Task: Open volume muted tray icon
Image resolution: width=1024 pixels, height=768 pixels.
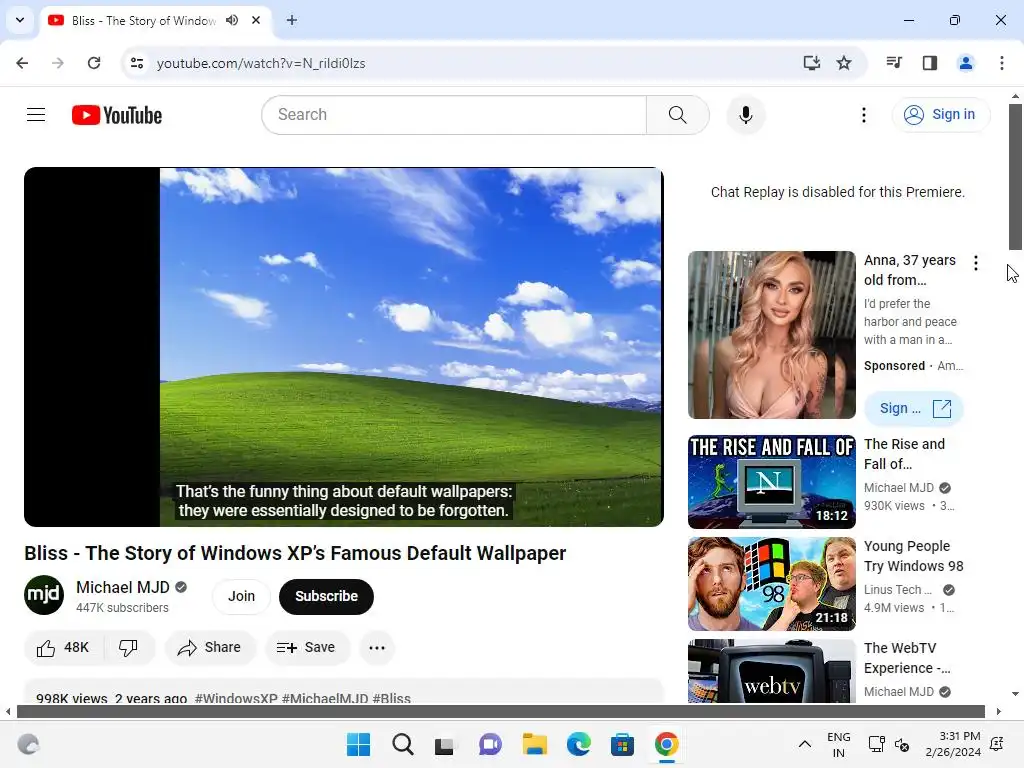Action: click(x=902, y=744)
